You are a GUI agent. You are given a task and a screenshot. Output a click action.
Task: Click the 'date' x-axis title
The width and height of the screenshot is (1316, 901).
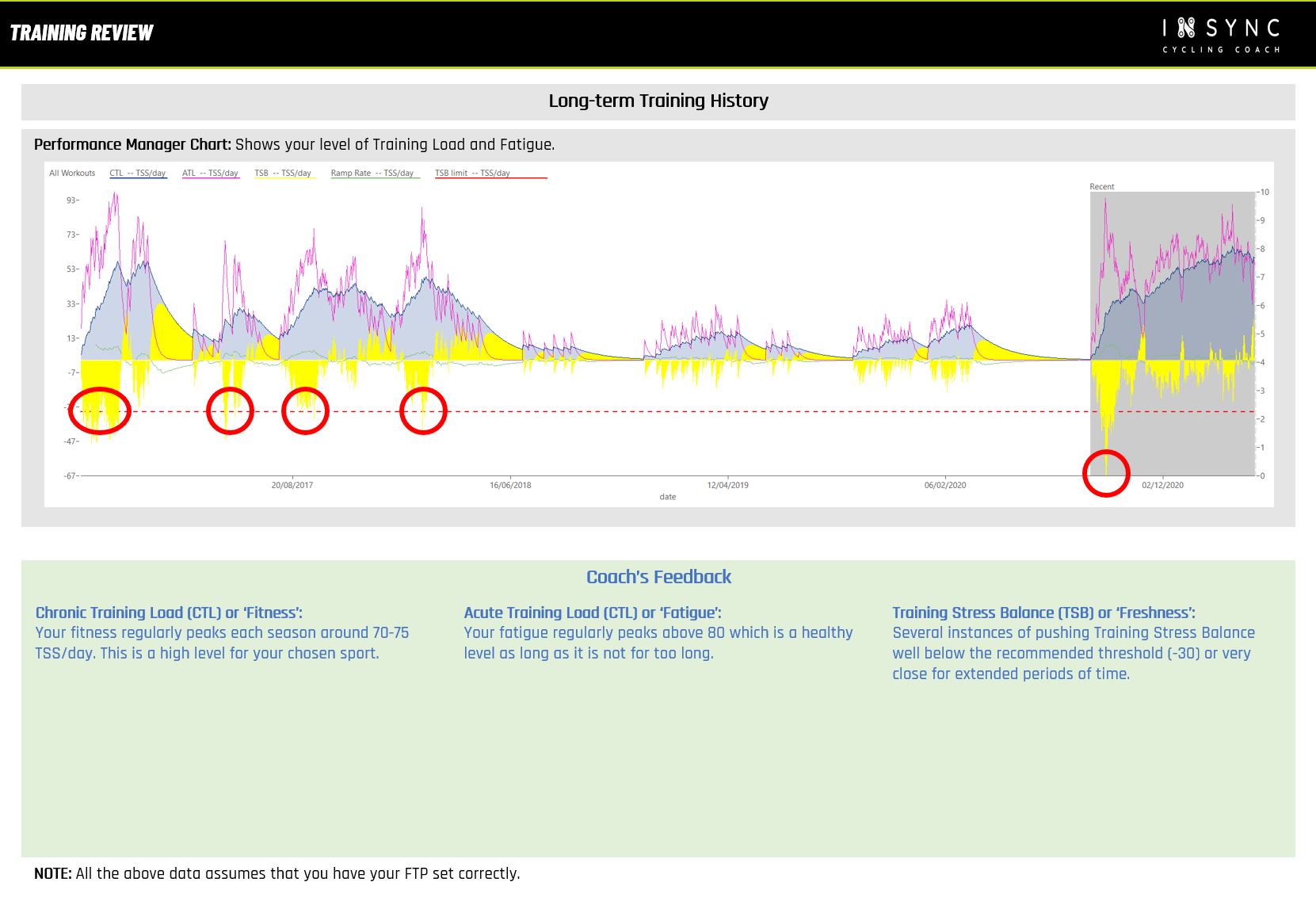(668, 497)
